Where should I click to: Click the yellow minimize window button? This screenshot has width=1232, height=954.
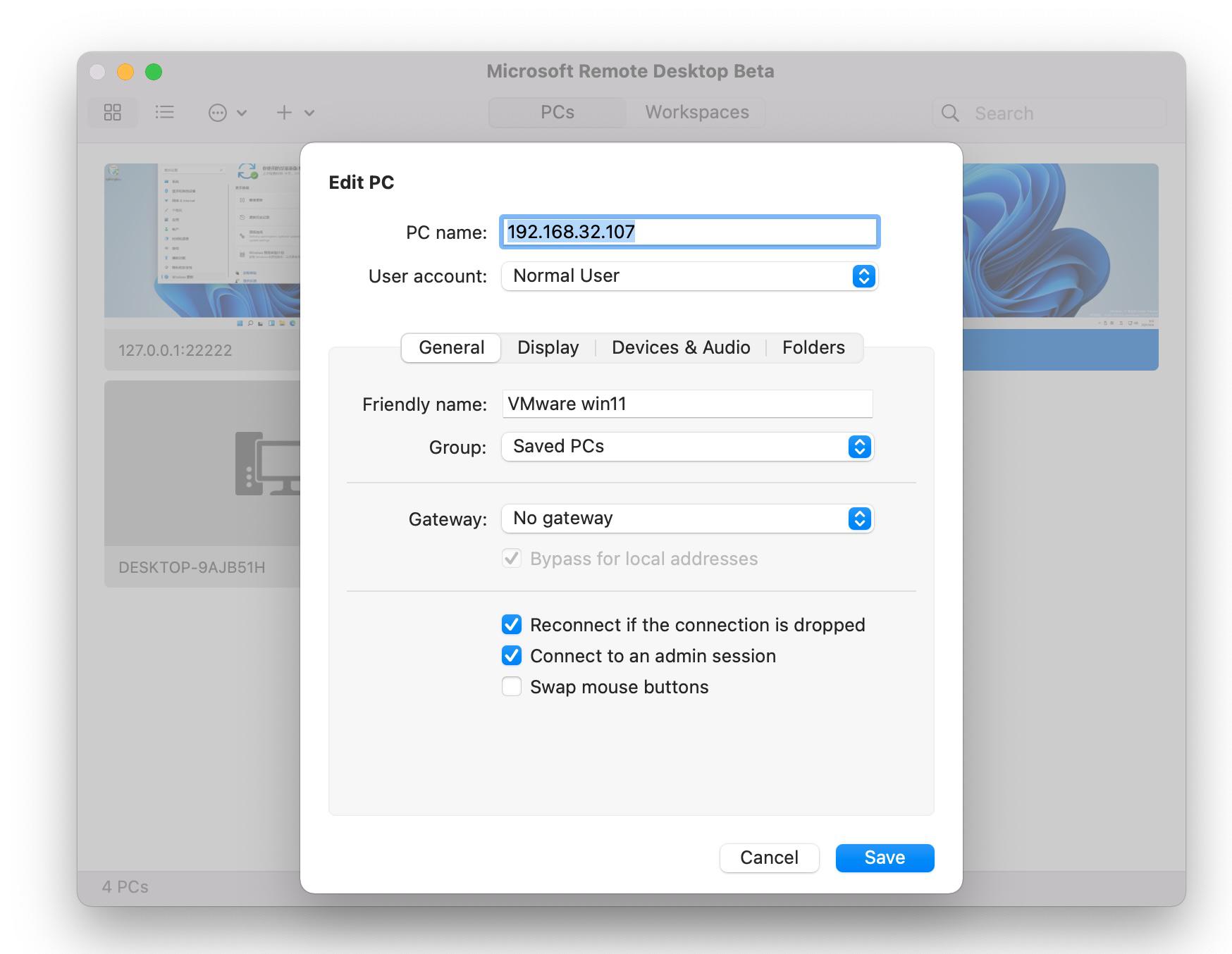(x=125, y=72)
